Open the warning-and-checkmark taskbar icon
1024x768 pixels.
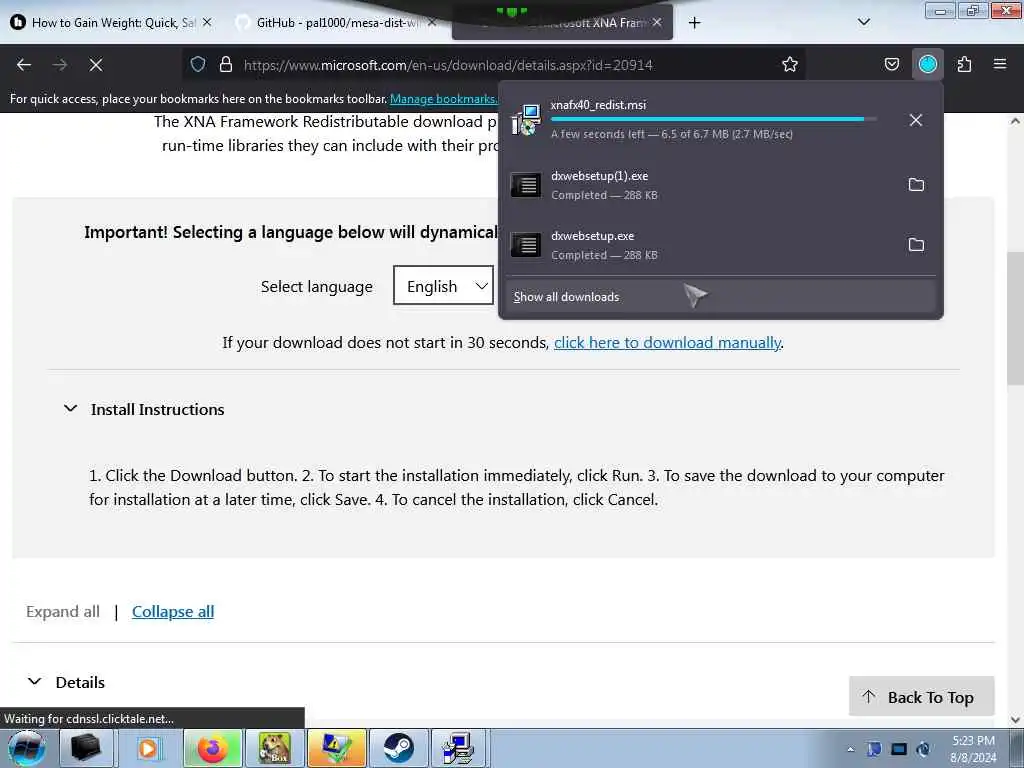[x=336, y=748]
